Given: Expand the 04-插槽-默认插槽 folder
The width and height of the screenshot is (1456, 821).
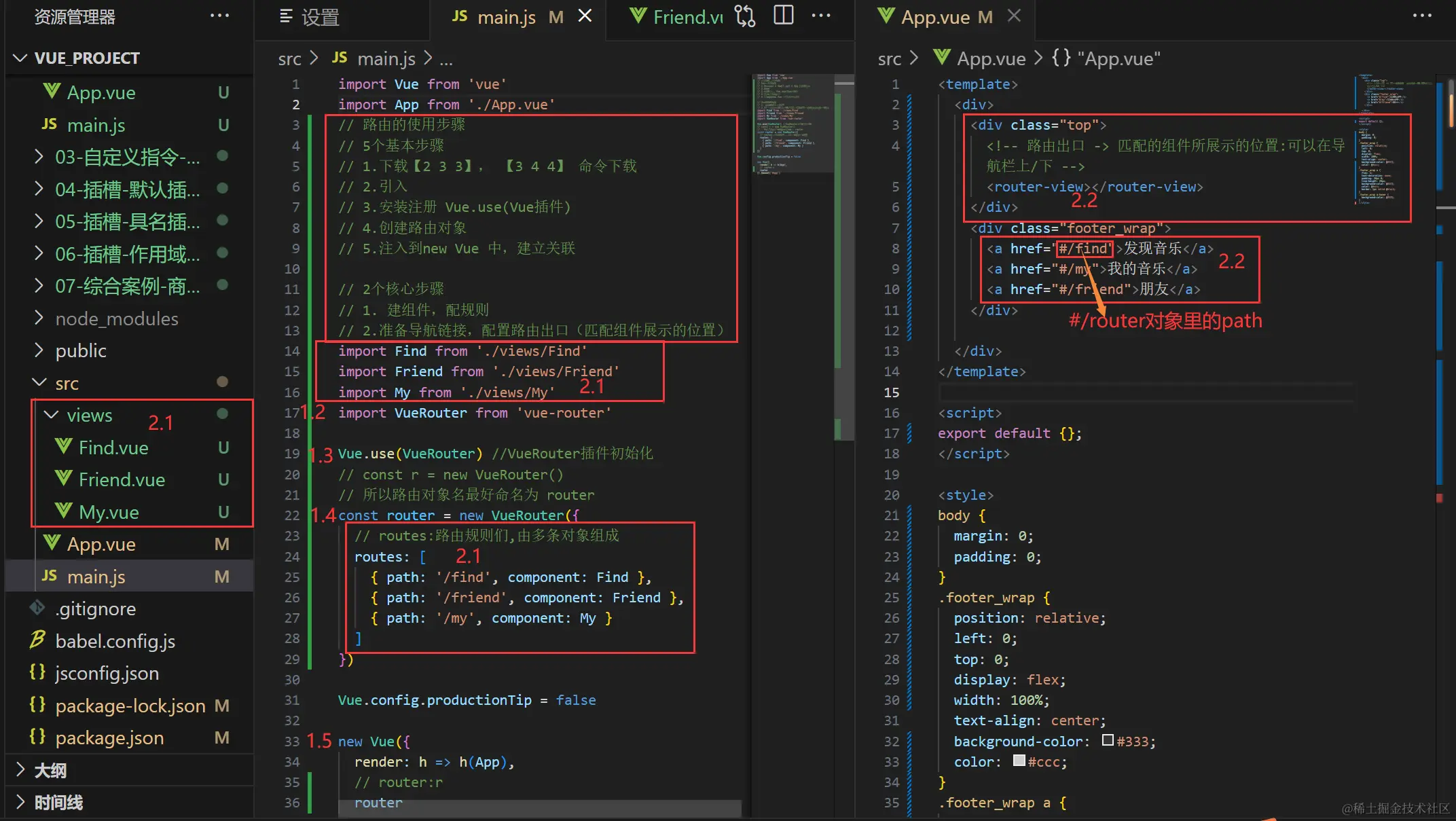Looking at the screenshot, I should [39, 189].
